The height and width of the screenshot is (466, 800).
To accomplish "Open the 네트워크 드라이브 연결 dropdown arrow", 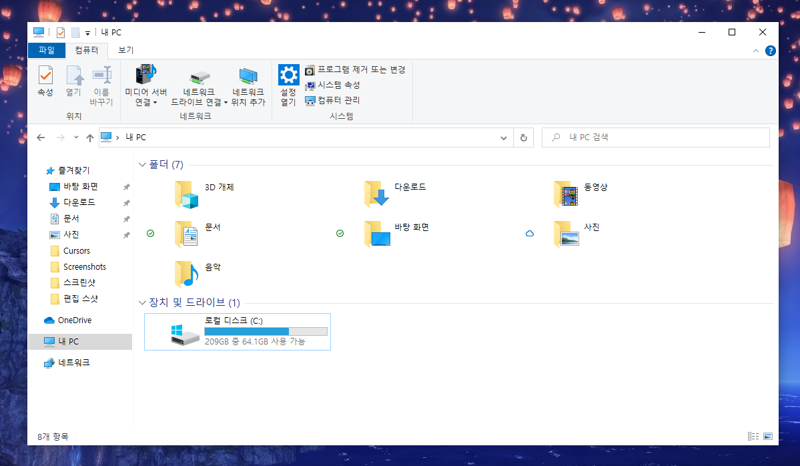I will pyautogui.click(x=226, y=103).
